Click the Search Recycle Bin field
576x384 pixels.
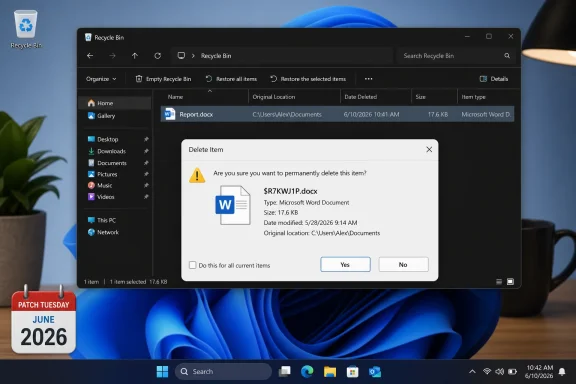coord(456,56)
